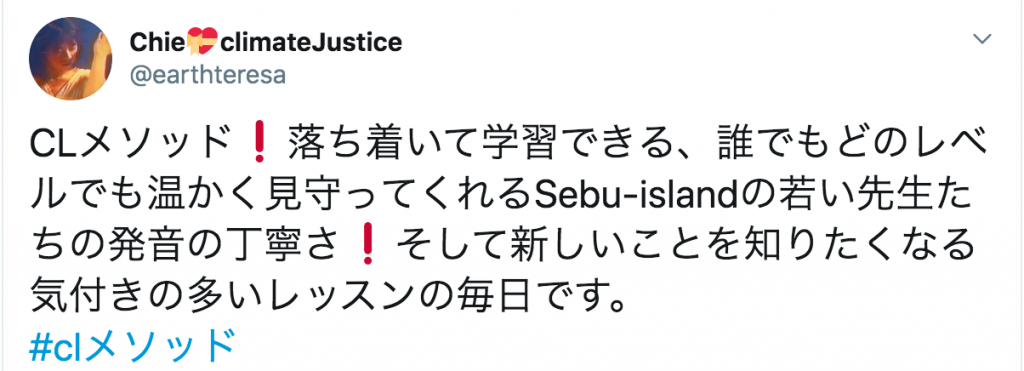Open the #clメソッド hashtag link
The image size is (1024, 371).
(x=132, y=346)
